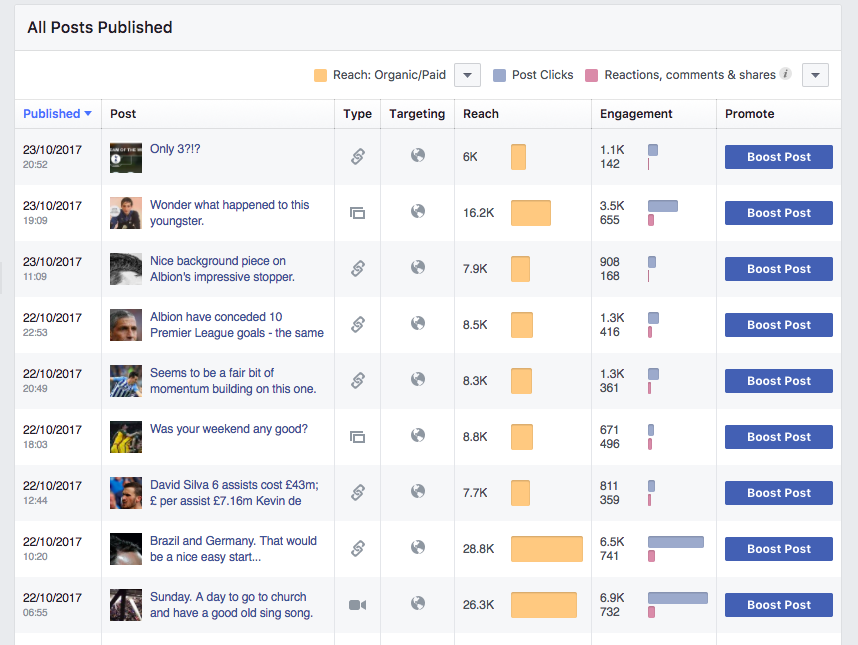858x645 pixels.
Task: Open the engagement metrics dropdown arrow
Action: (x=815, y=75)
